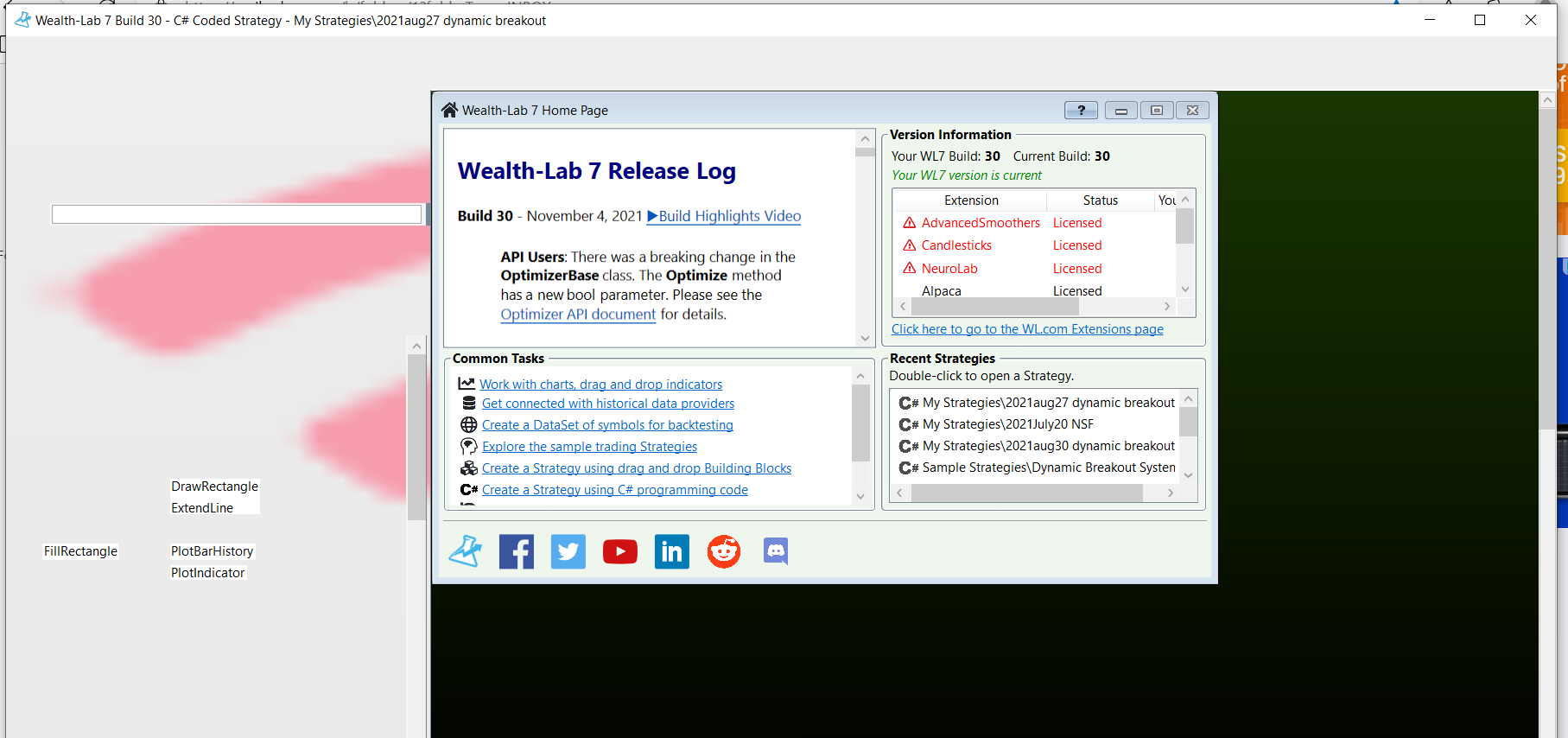The width and height of the screenshot is (1568, 738).
Task: Open Work with charts, drag and drop indicators
Action: 601,384
